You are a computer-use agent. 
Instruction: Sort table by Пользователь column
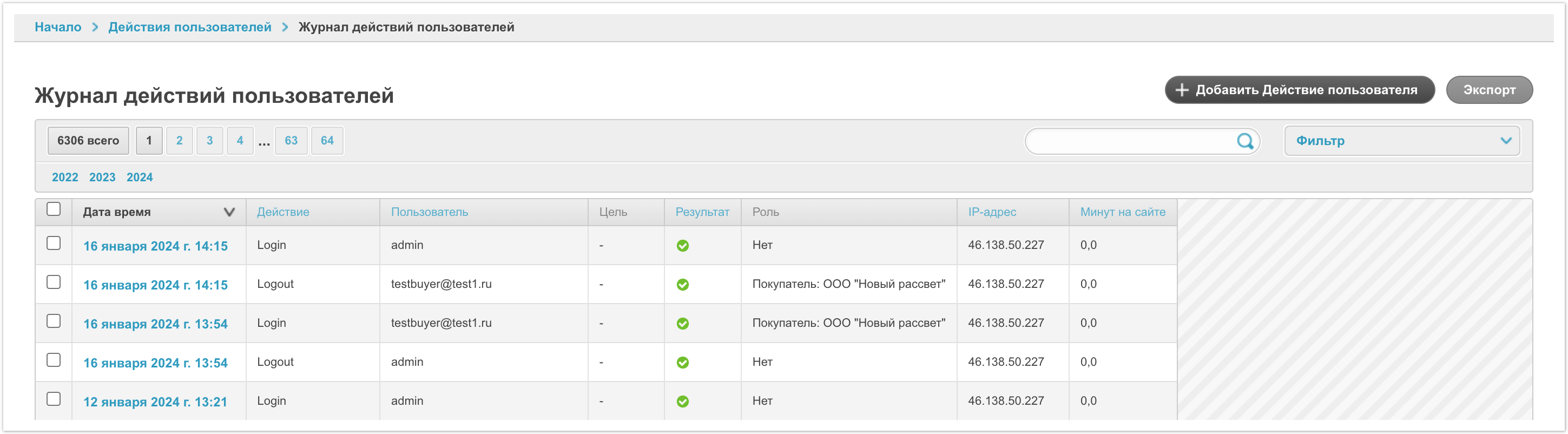429,213
